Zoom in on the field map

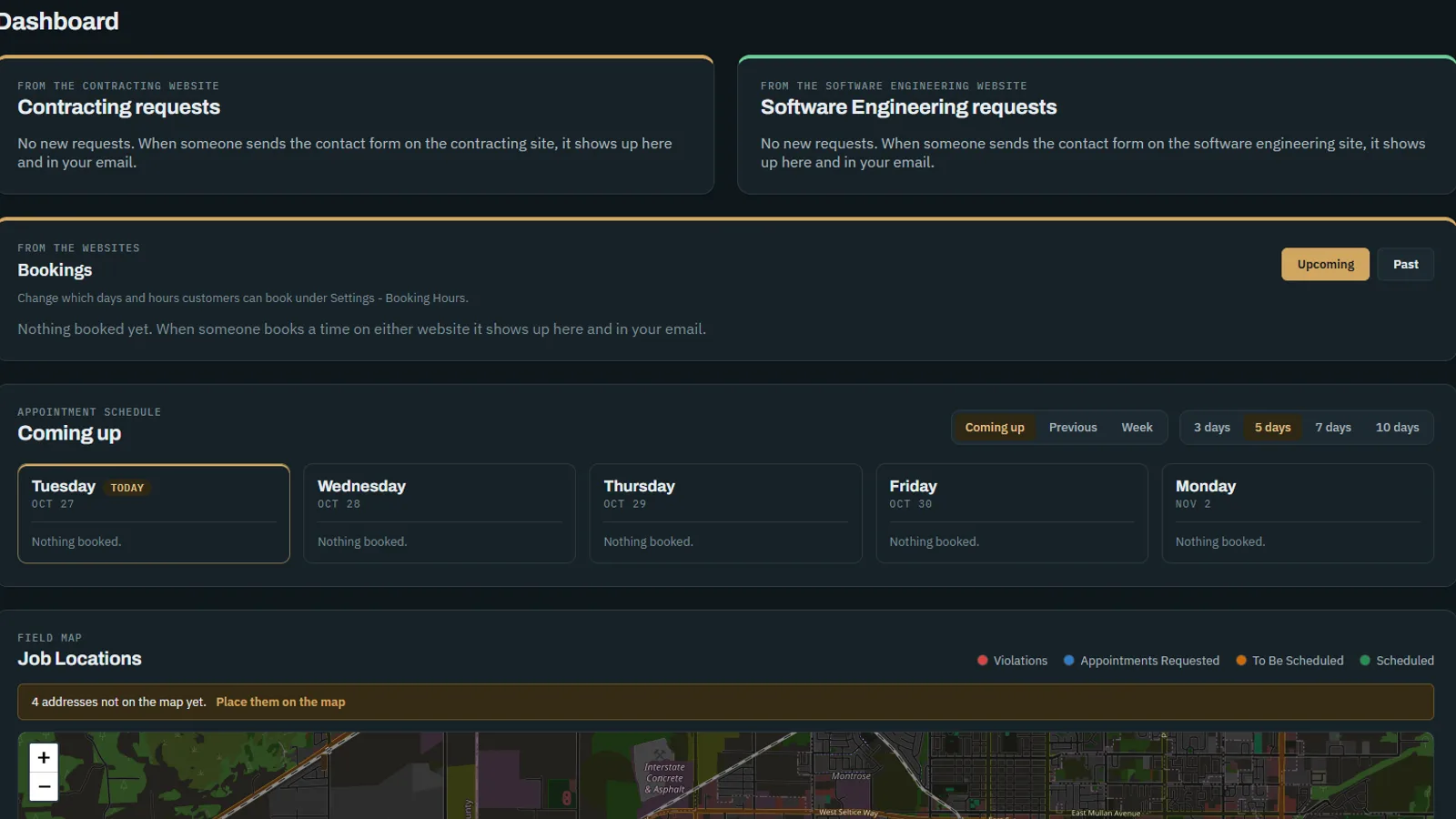(44, 757)
